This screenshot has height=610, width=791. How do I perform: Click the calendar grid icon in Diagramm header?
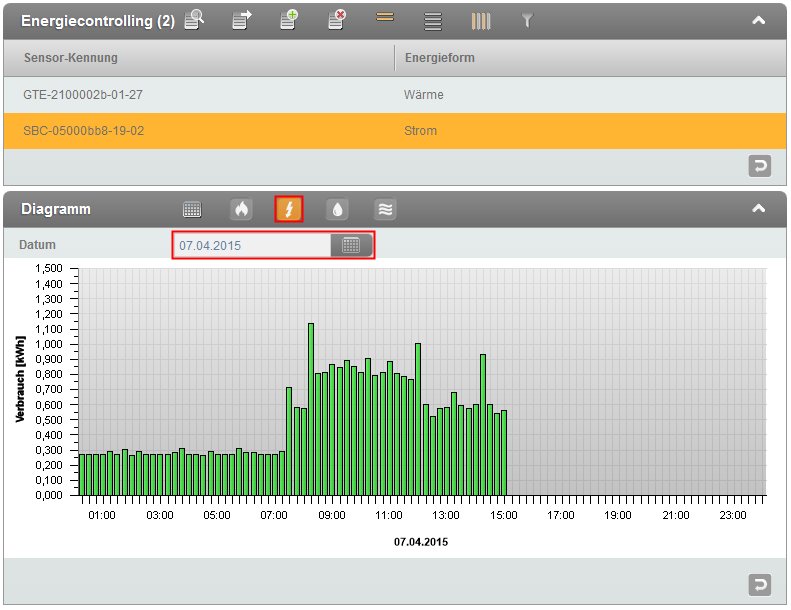193,209
